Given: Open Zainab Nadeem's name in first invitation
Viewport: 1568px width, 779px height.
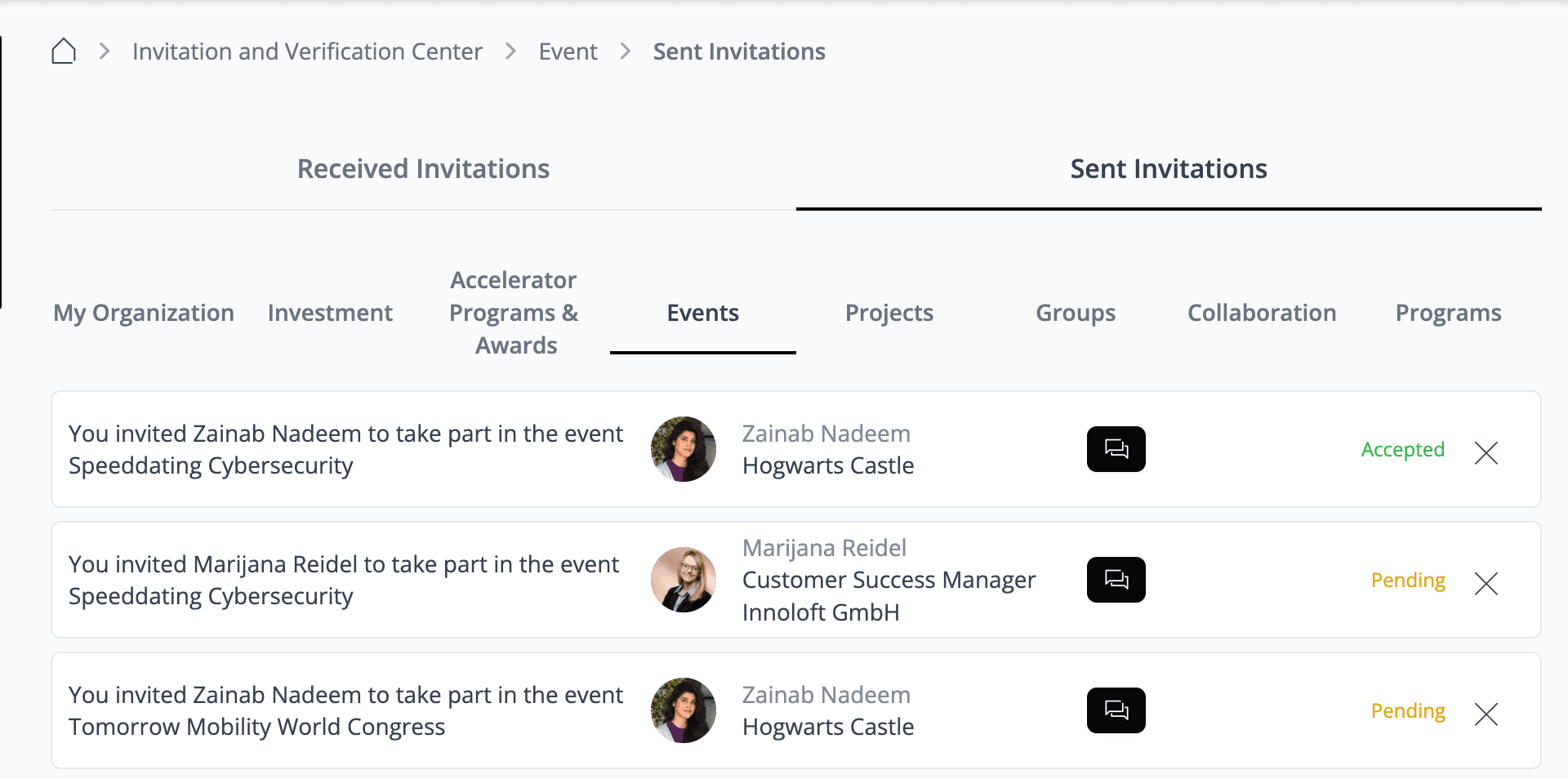Looking at the screenshot, I should 826,434.
